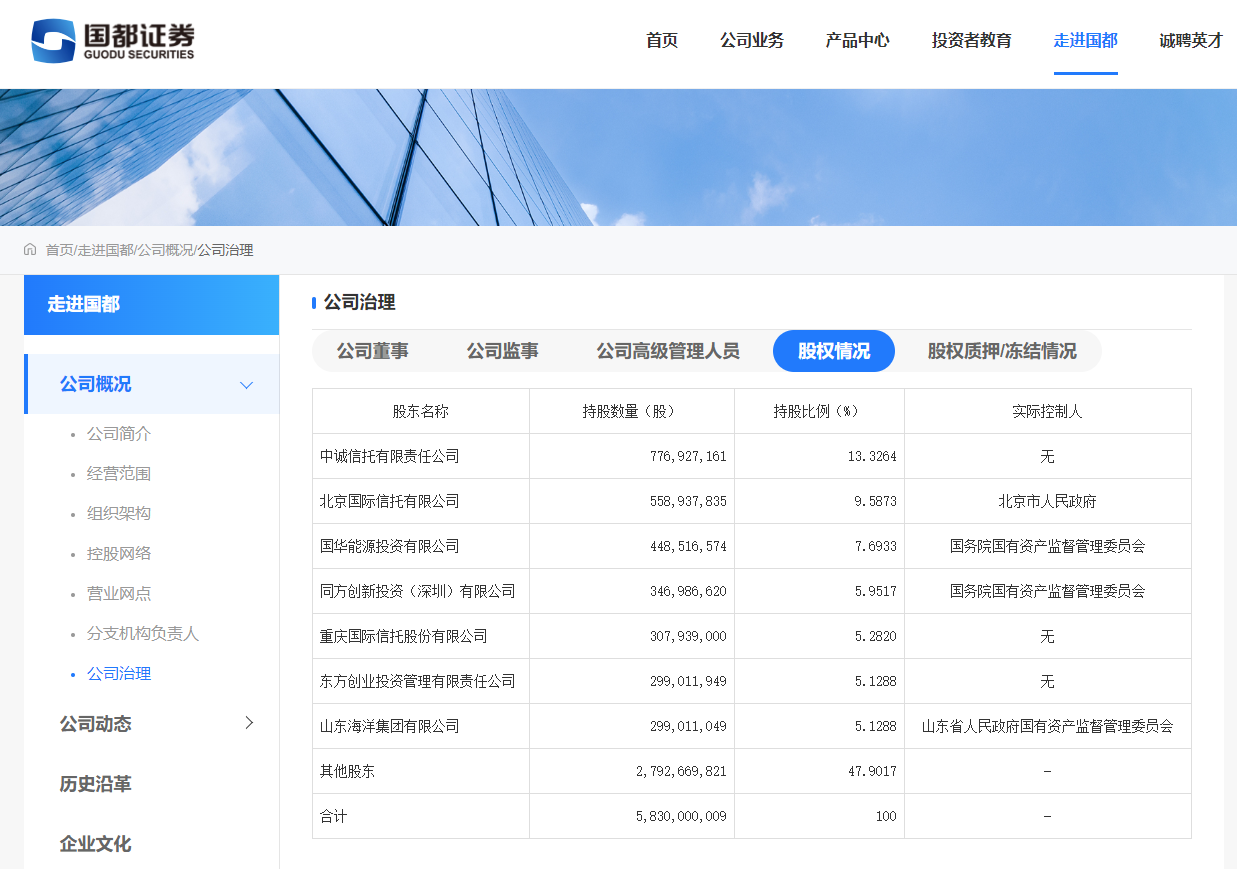
Task: Click 北京市人民政府 controller cell
Action: point(1047,501)
